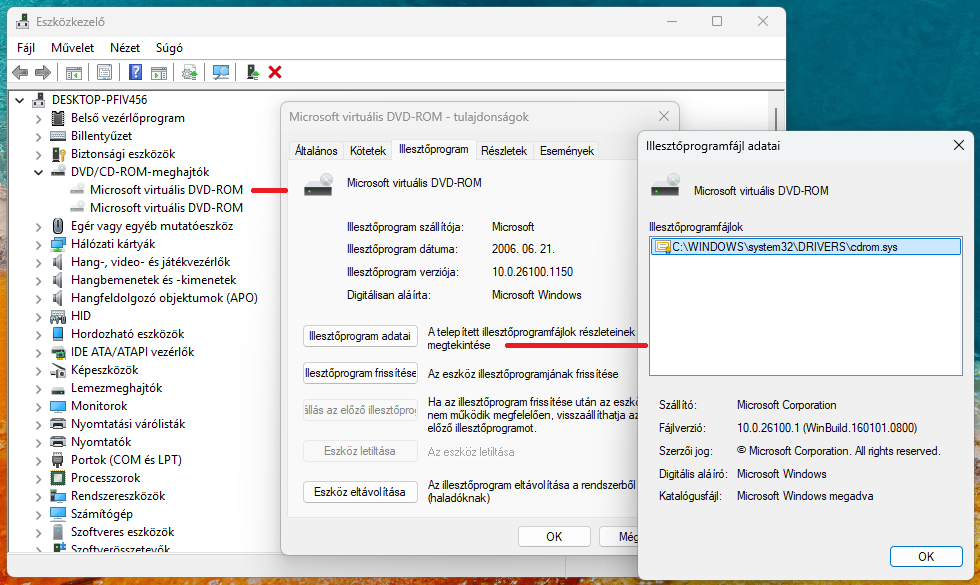Image resolution: width=980 pixels, height=585 pixels.
Task: Click the device tree vertical scrollbar
Action: [x=776, y=119]
